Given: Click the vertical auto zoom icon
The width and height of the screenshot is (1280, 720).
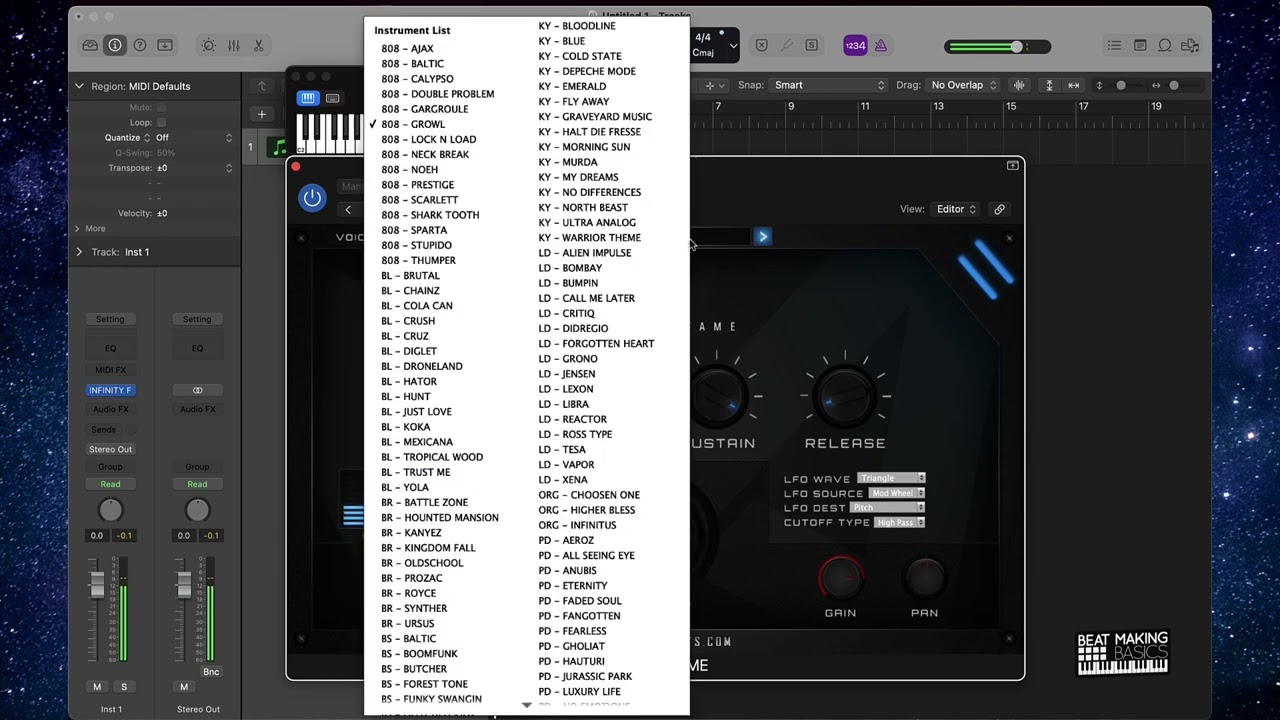Looking at the screenshot, I should 1049,85.
